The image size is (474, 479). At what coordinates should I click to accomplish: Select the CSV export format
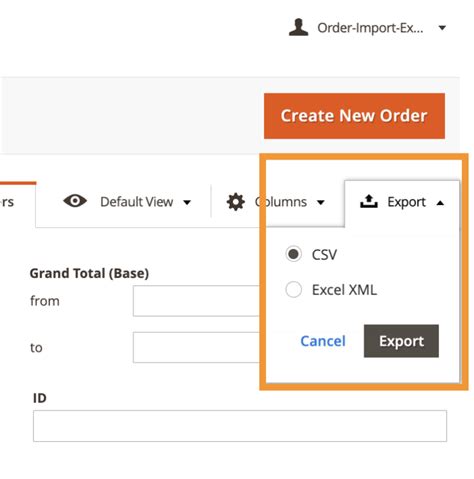294,254
